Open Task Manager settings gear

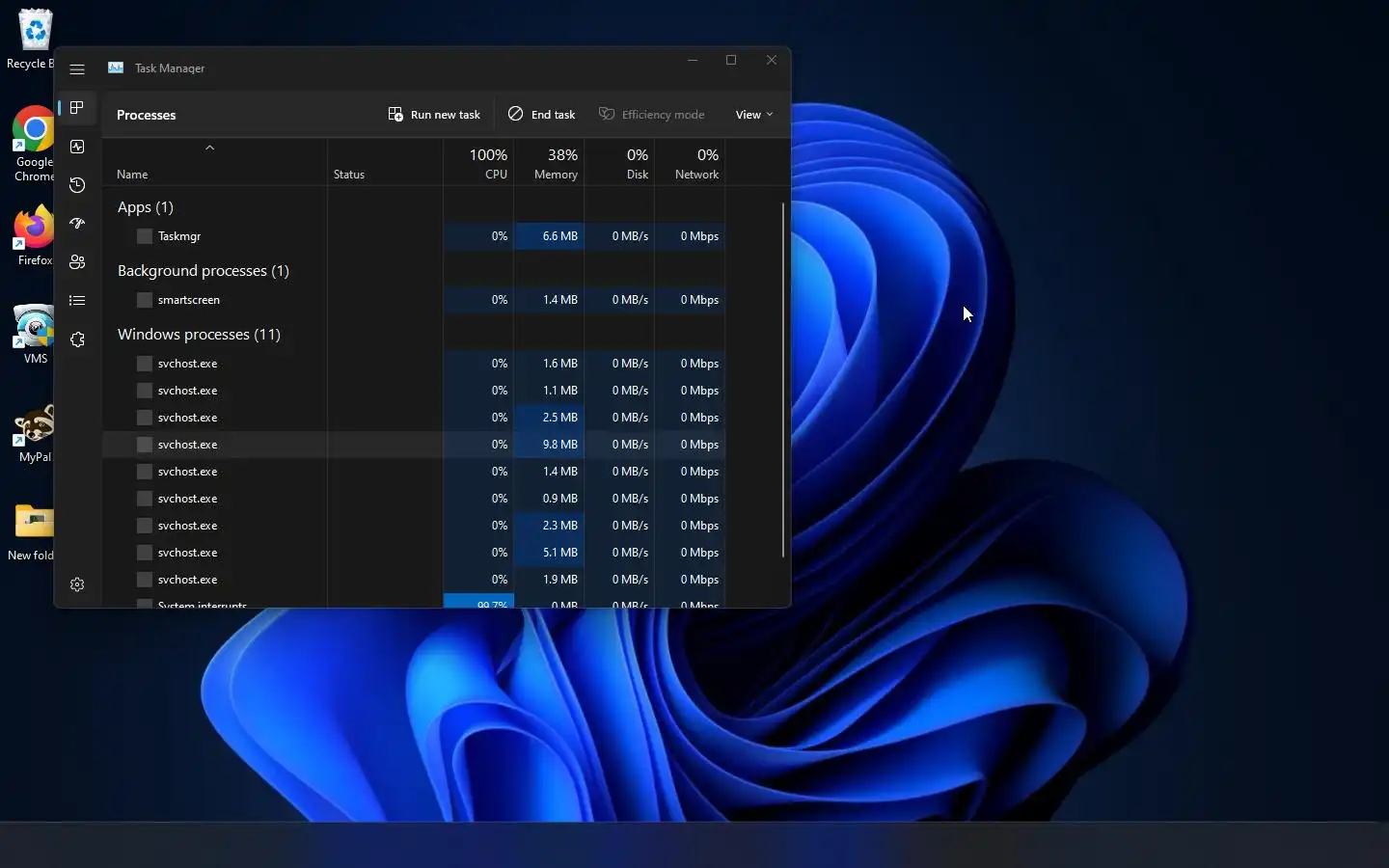(77, 584)
